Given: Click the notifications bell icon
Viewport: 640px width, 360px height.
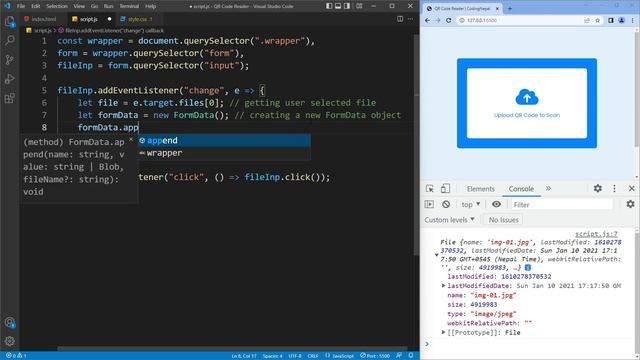Looking at the screenshot, I should pyautogui.click(x=411, y=356).
